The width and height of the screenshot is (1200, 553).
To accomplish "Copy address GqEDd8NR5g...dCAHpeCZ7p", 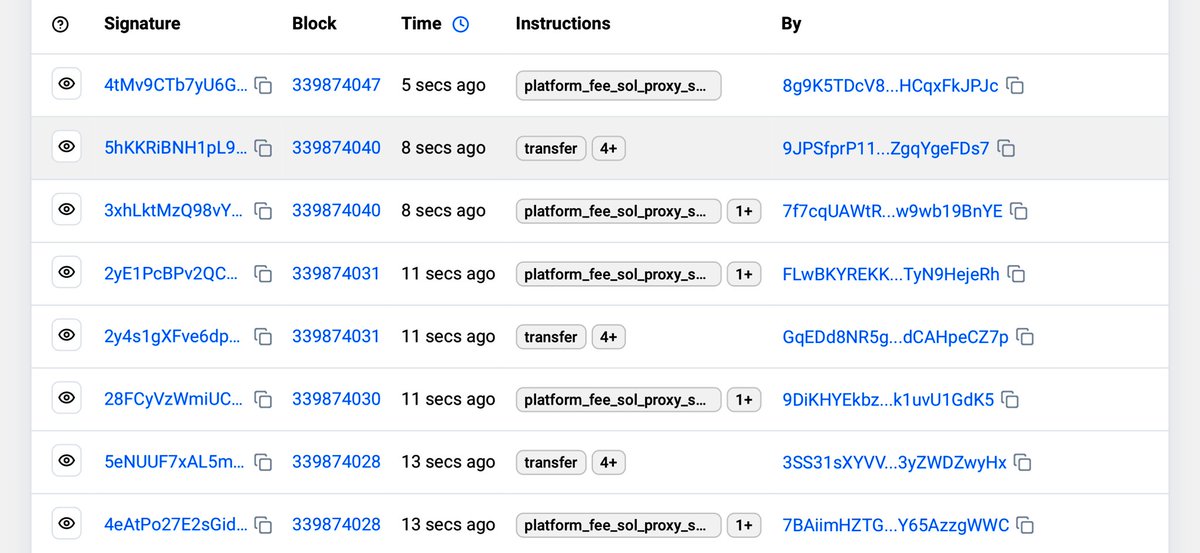I will (x=1025, y=337).
